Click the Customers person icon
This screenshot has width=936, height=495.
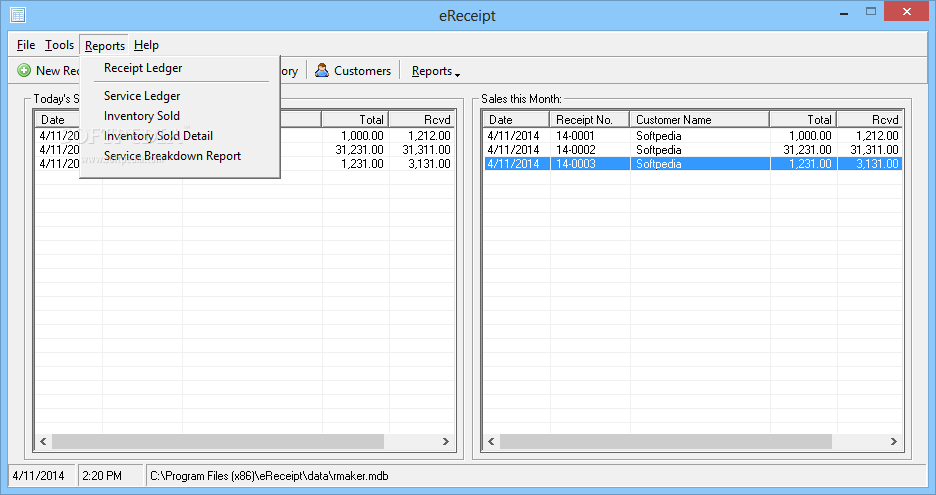point(322,70)
